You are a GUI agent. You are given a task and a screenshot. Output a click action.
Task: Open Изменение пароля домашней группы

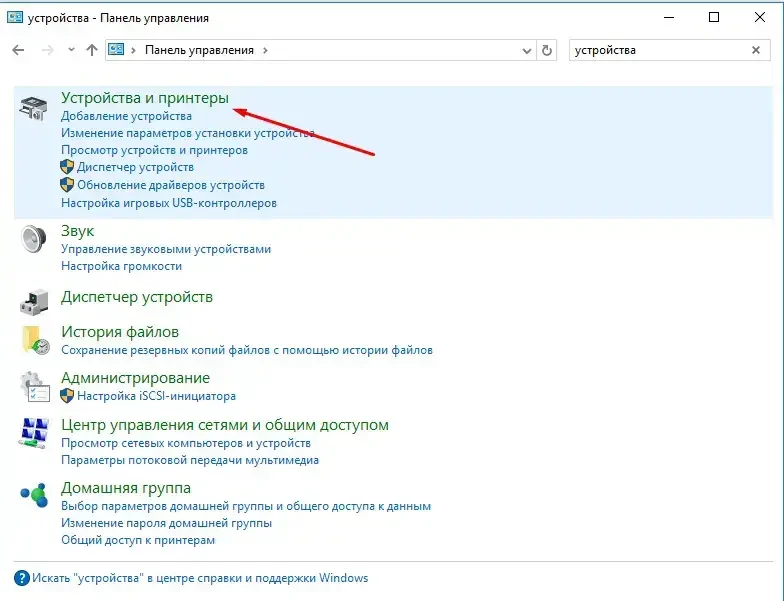click(166, 523)
